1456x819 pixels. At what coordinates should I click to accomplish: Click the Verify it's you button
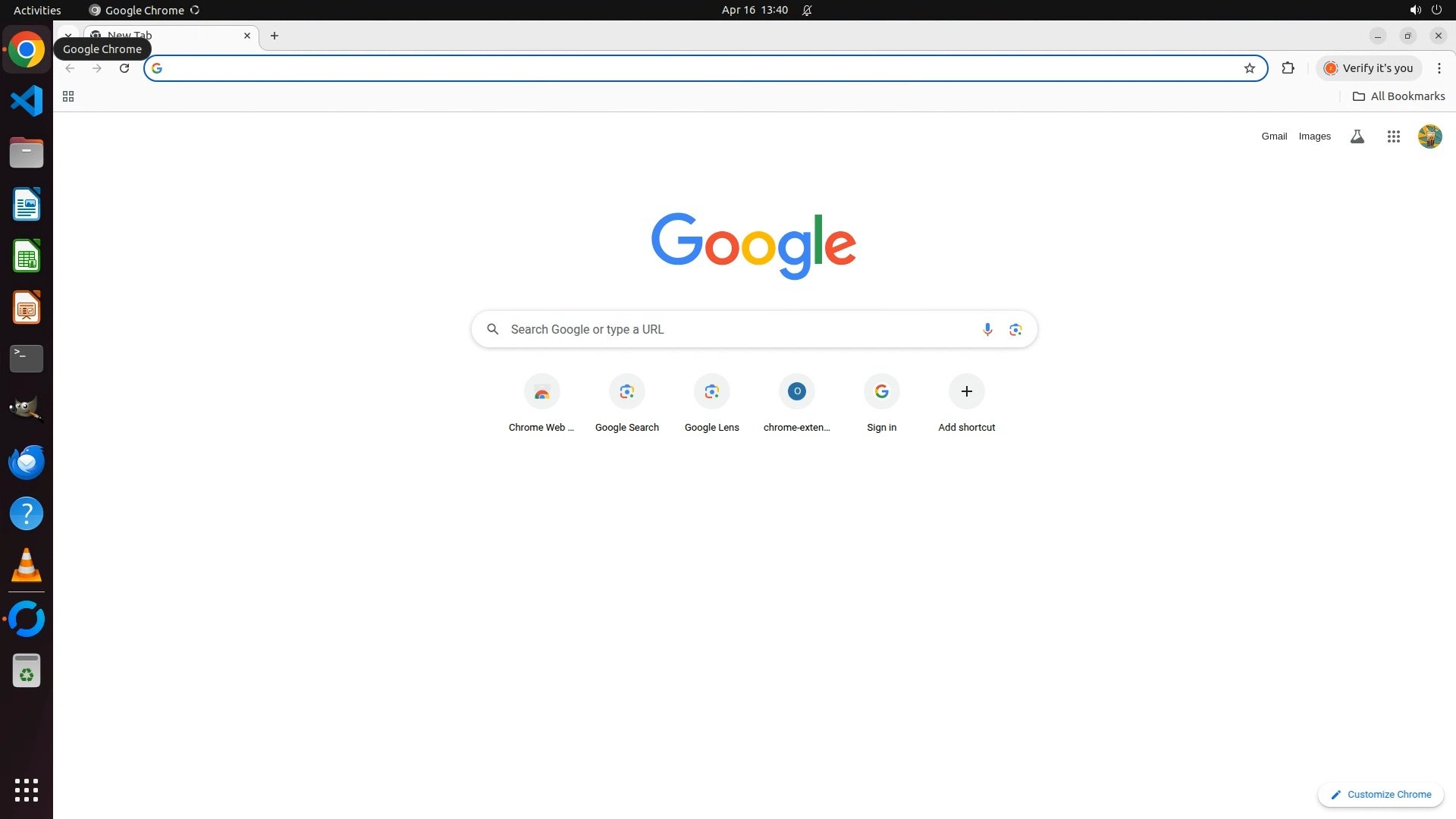[1368, 68]
